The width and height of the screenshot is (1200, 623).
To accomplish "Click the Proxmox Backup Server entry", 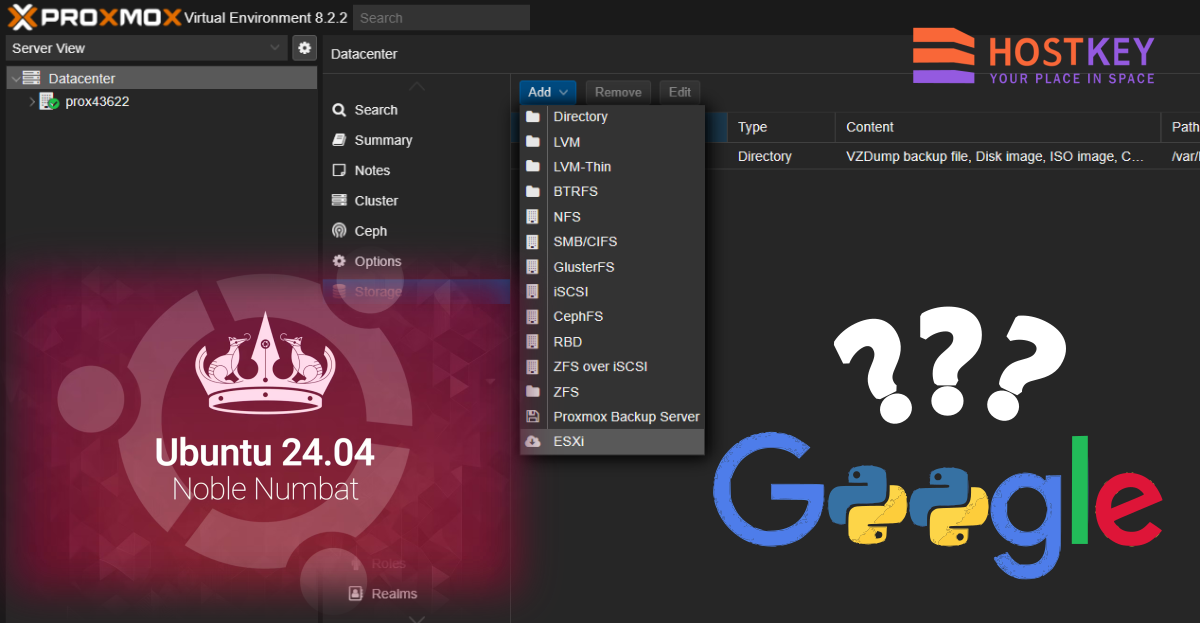I will pos(612,417).
